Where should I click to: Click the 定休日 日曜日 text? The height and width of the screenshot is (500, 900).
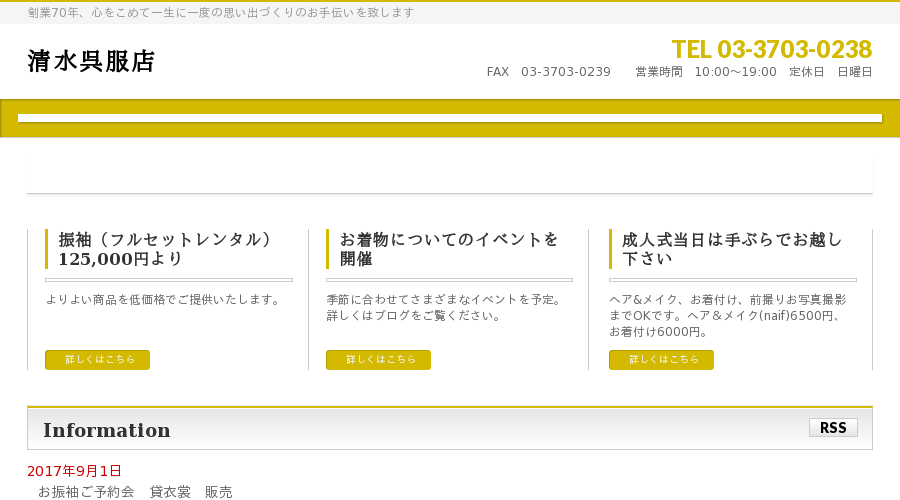pyautogui.click(x=831, y=72)
